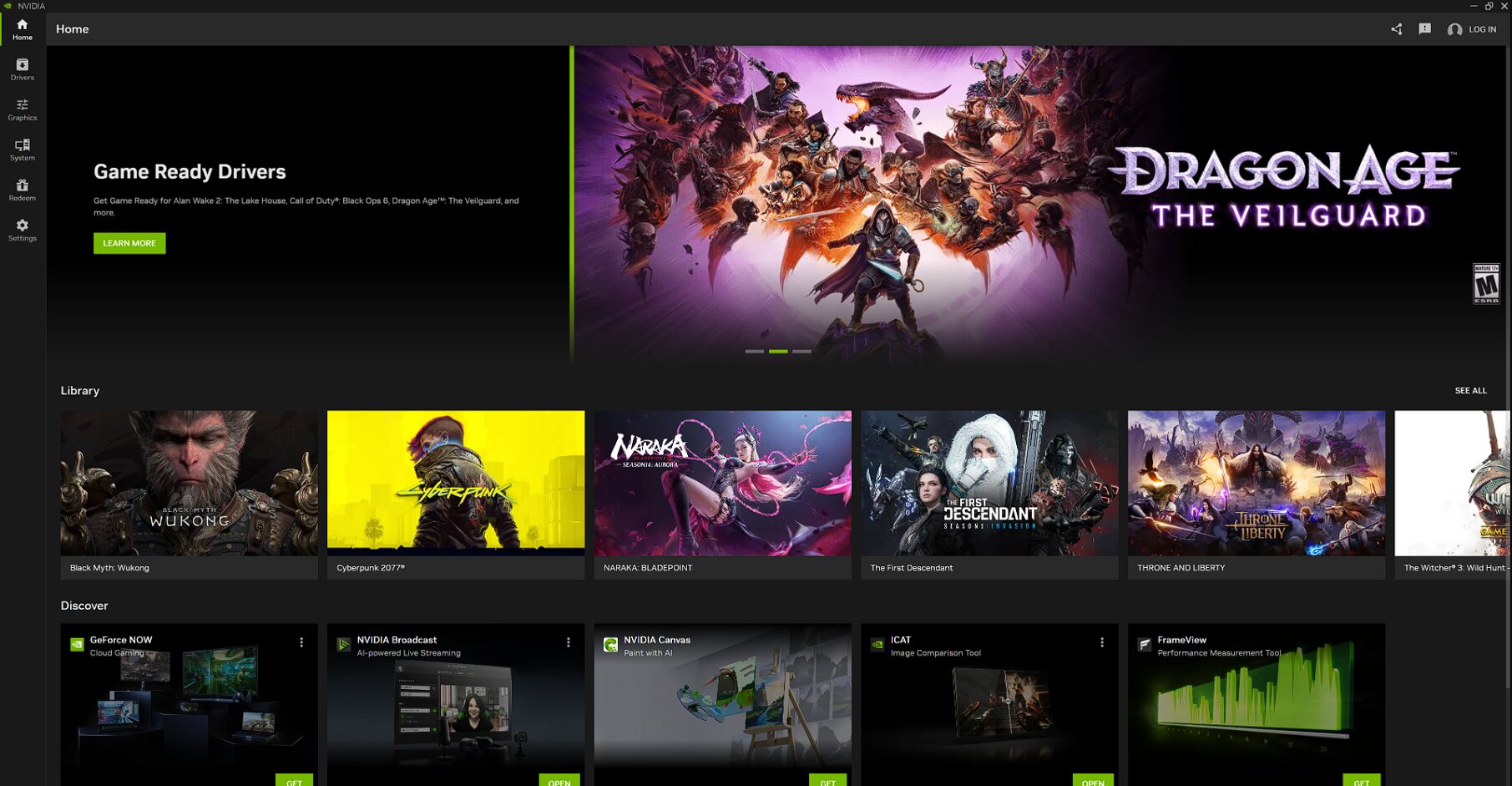Image resolution: width=1512 pixels, height=786 pixels.
Task: Click GET on the FrameView card
Action: coord(1362,780)
